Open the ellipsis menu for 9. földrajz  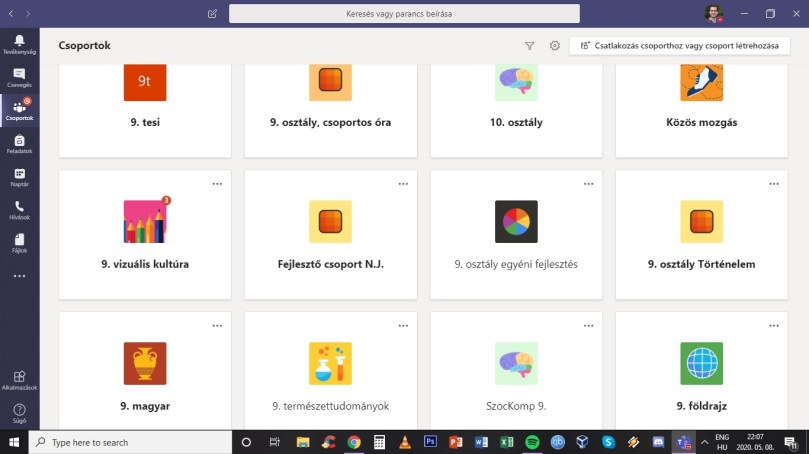tap(773, 326)
